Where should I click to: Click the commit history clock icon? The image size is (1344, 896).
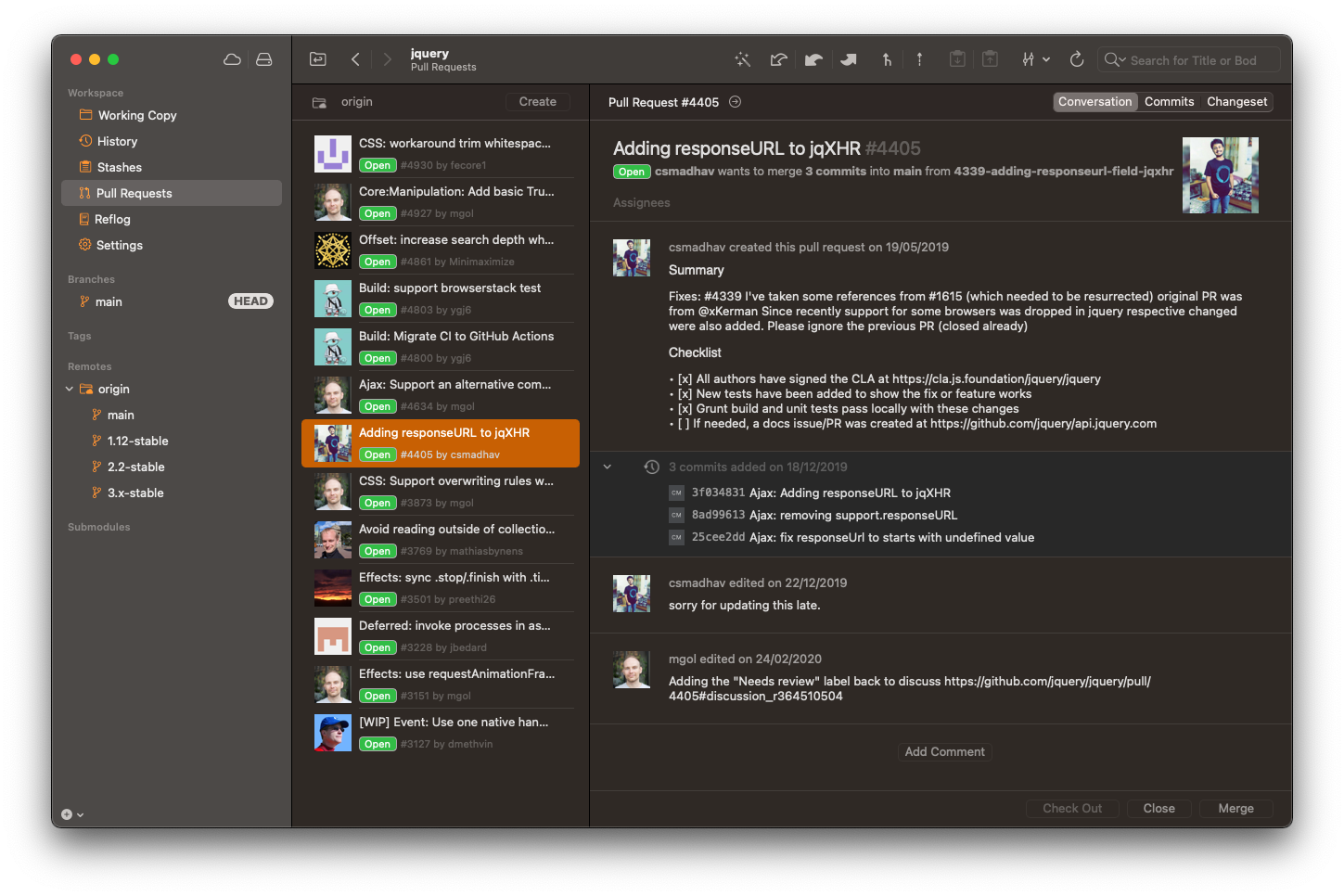coord(652,467)
